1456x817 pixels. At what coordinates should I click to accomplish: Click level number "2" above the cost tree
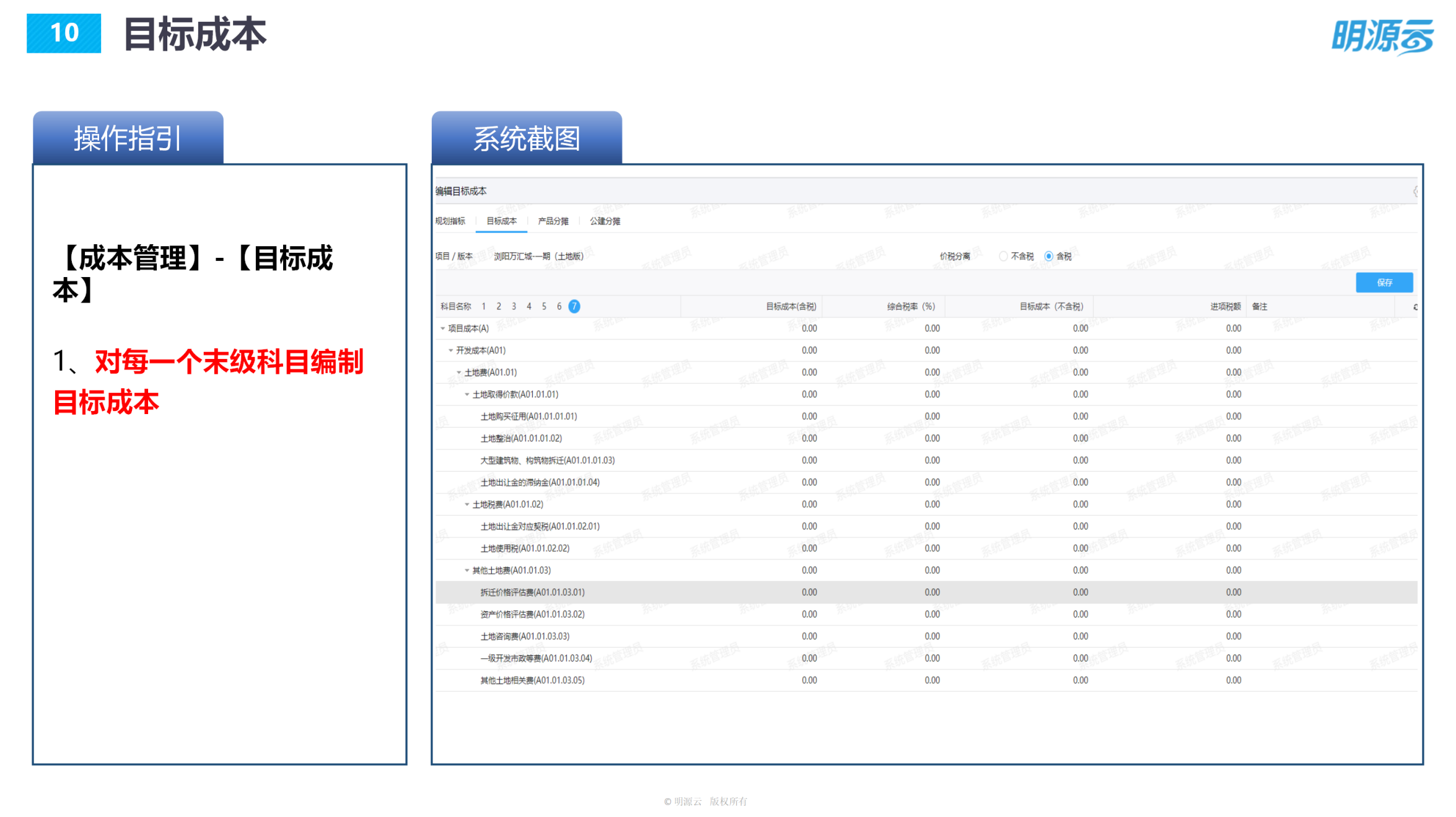click(x=499, y=306)
